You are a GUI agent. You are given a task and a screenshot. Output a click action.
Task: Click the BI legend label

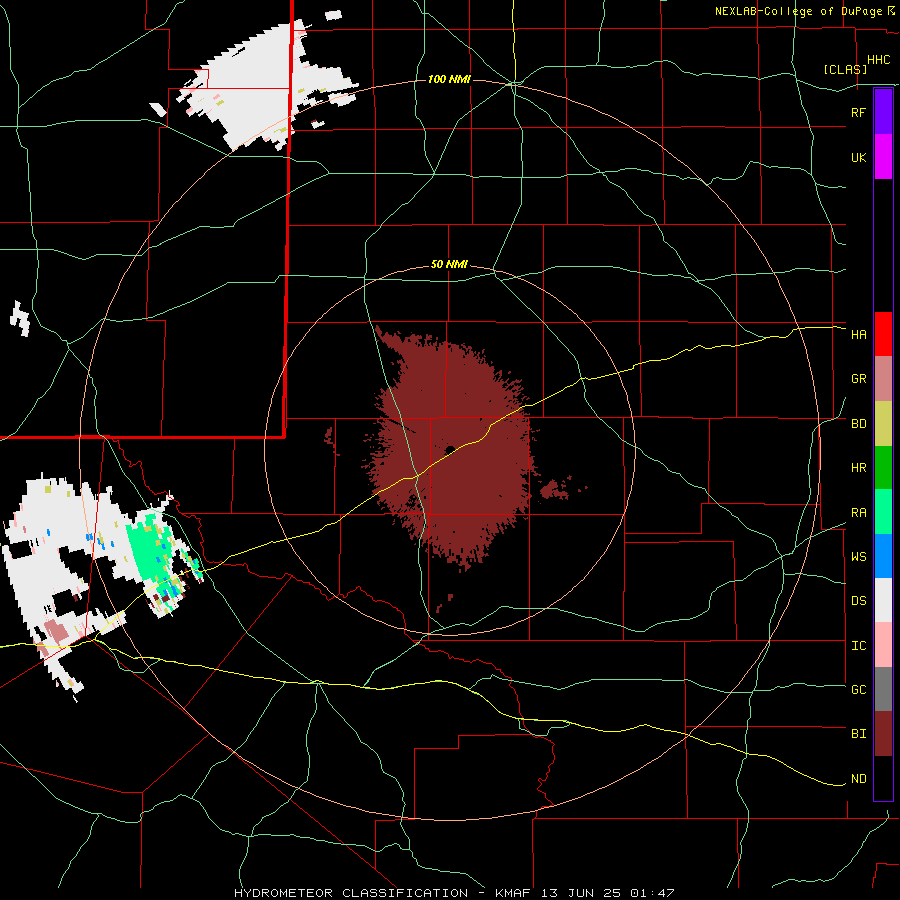(858, 734)
